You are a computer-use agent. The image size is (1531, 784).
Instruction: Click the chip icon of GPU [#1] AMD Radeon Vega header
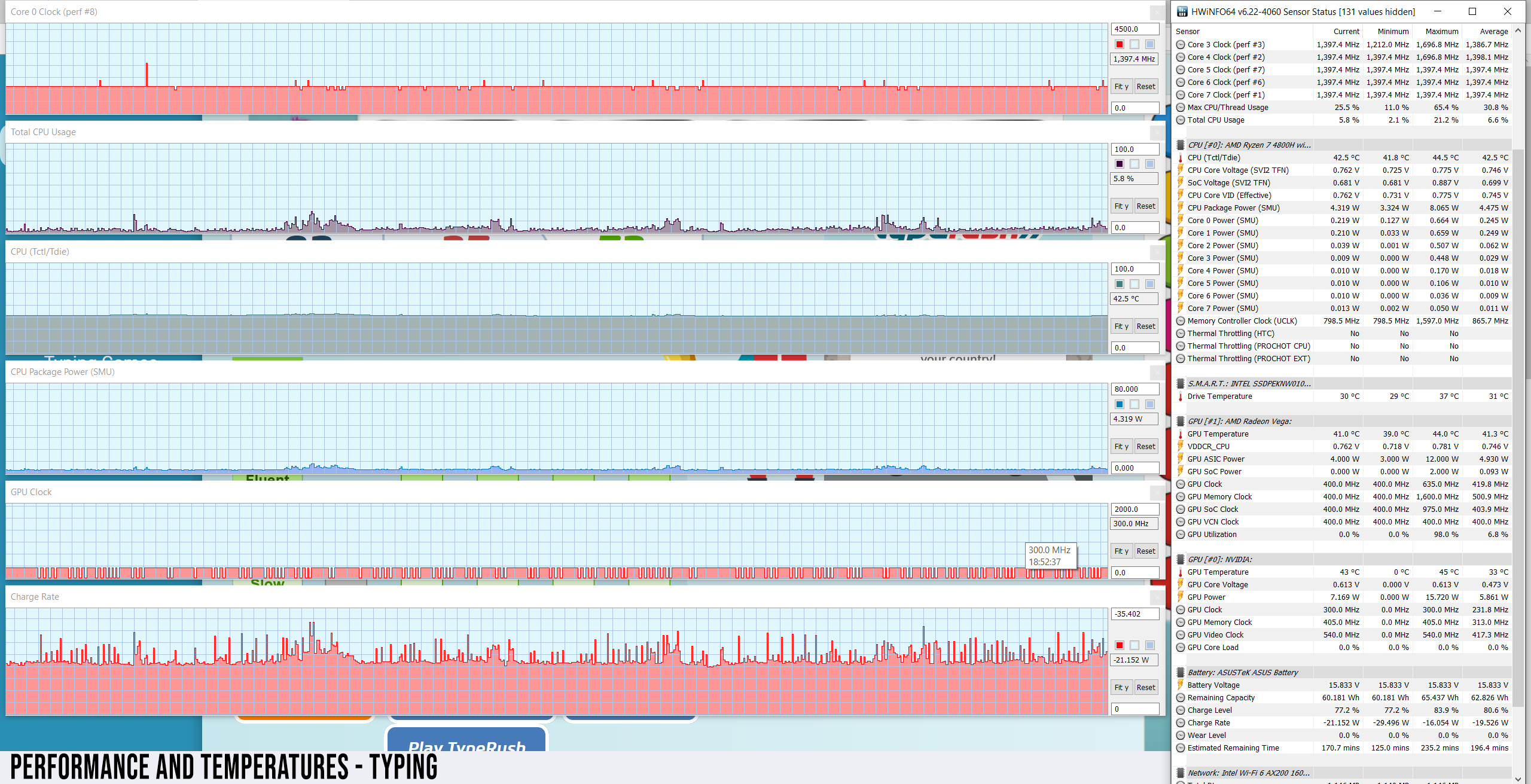[x=1181, y=421]
